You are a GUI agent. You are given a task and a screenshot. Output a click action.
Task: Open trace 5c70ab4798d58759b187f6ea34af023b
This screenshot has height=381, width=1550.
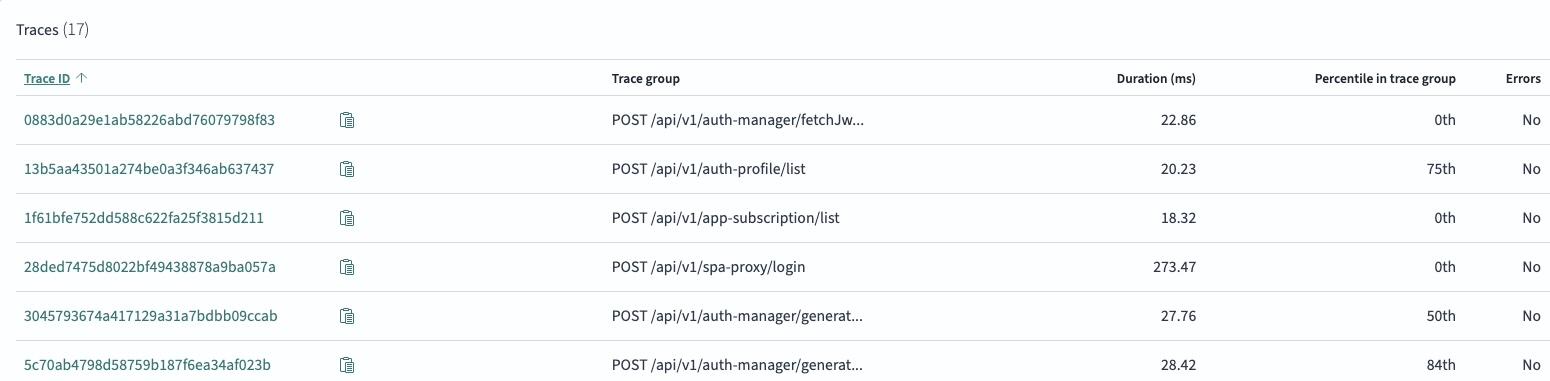[147, 365]
